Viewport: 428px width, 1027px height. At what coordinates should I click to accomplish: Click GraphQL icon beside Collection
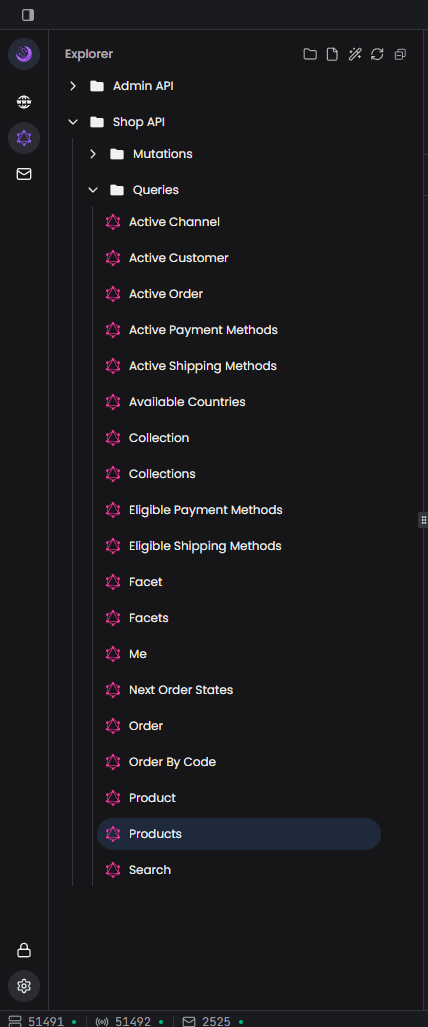point(113,438)
